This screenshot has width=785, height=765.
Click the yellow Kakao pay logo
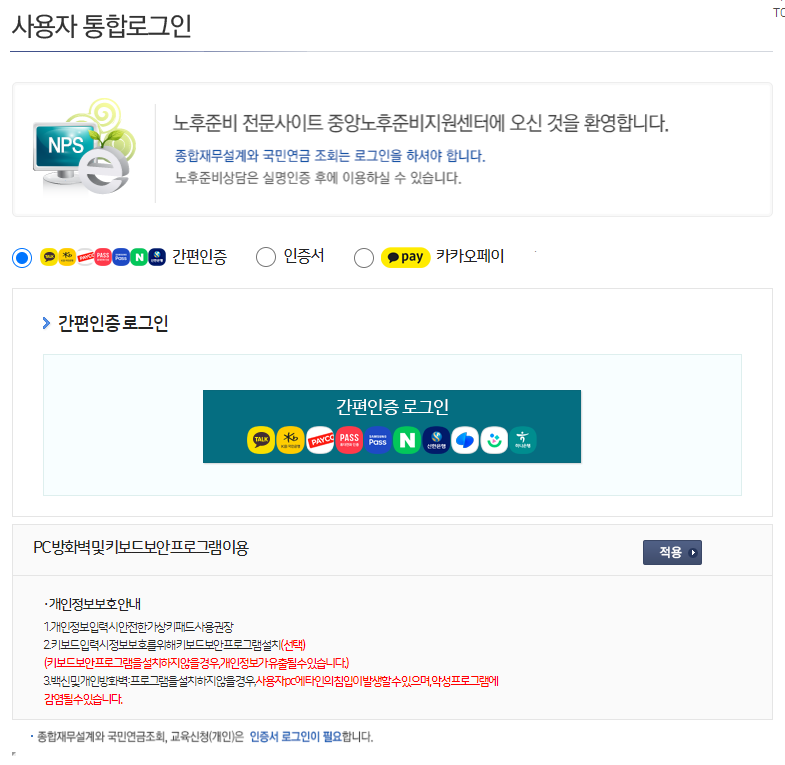point(406,257)
